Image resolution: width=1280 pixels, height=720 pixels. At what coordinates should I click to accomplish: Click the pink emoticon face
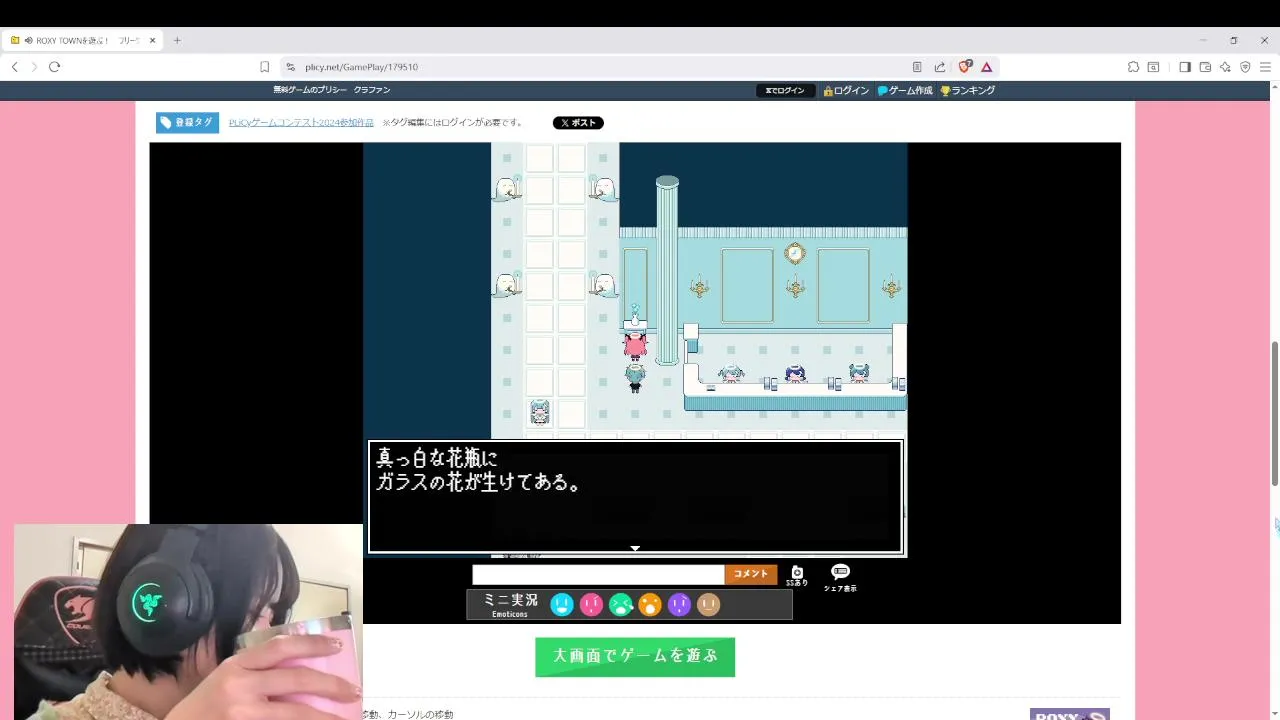click(x=591, y=604)
